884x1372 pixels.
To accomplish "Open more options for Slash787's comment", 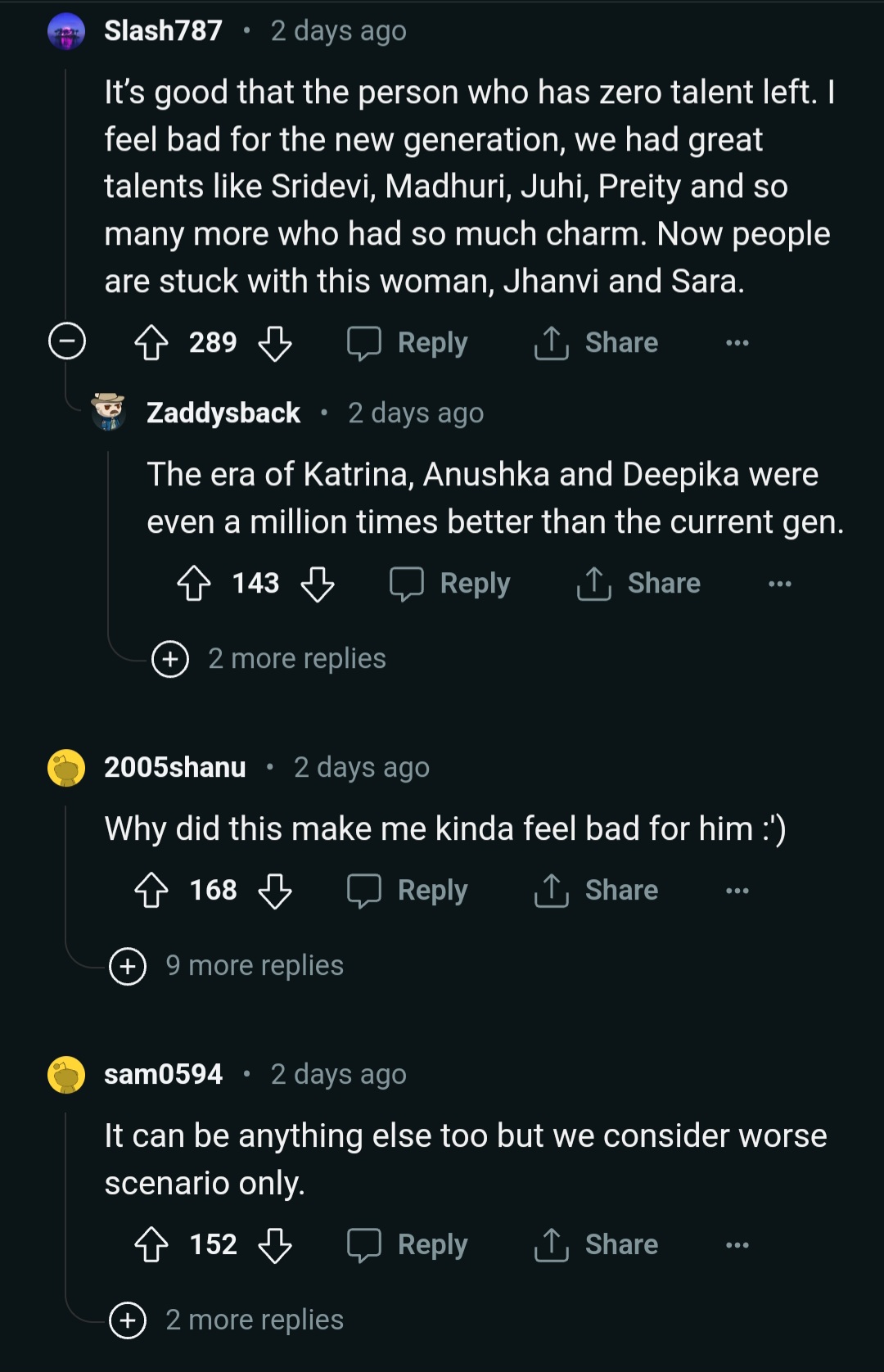I will [737, 343].
